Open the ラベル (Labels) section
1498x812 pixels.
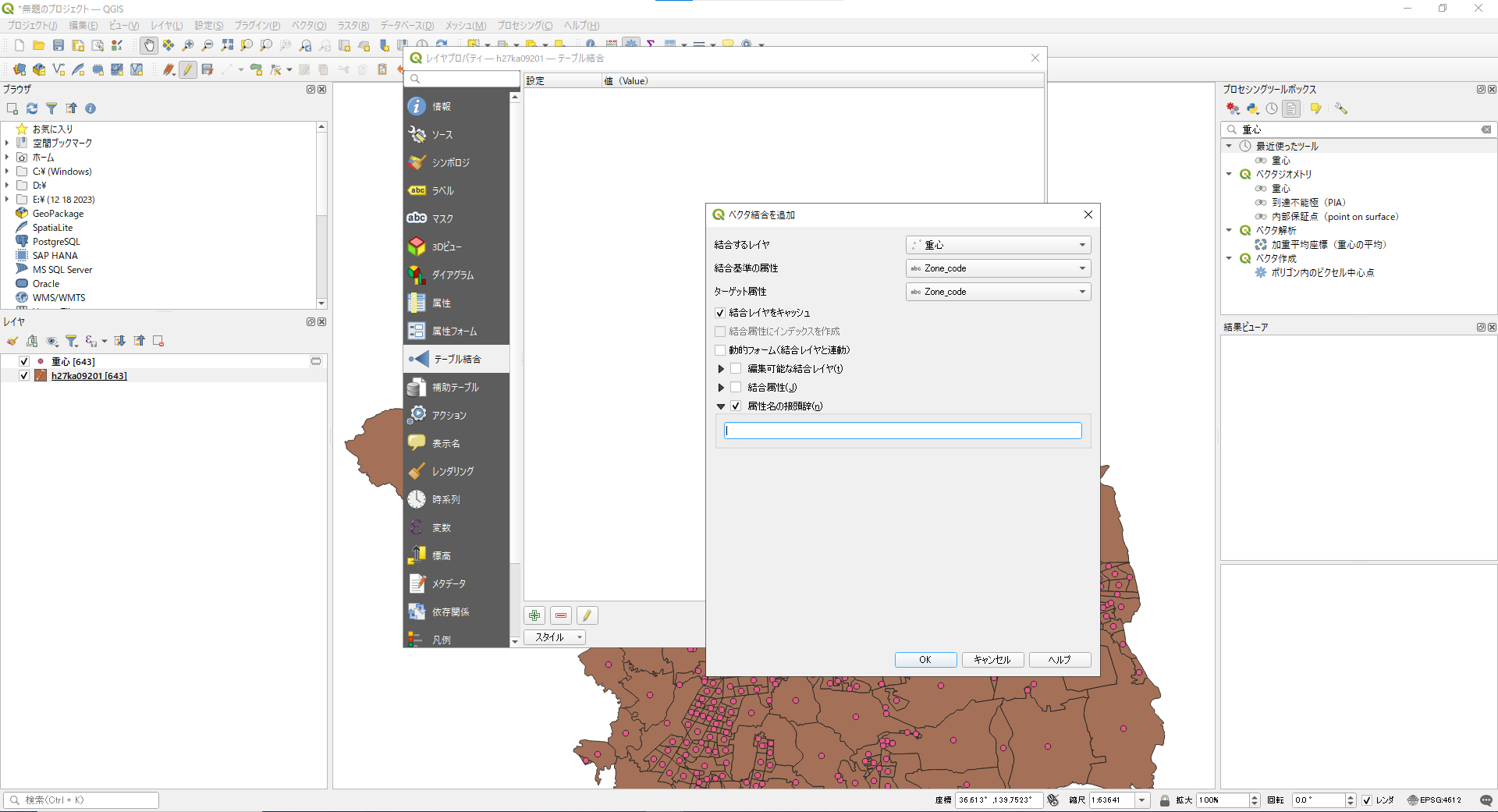coord(442,190)
